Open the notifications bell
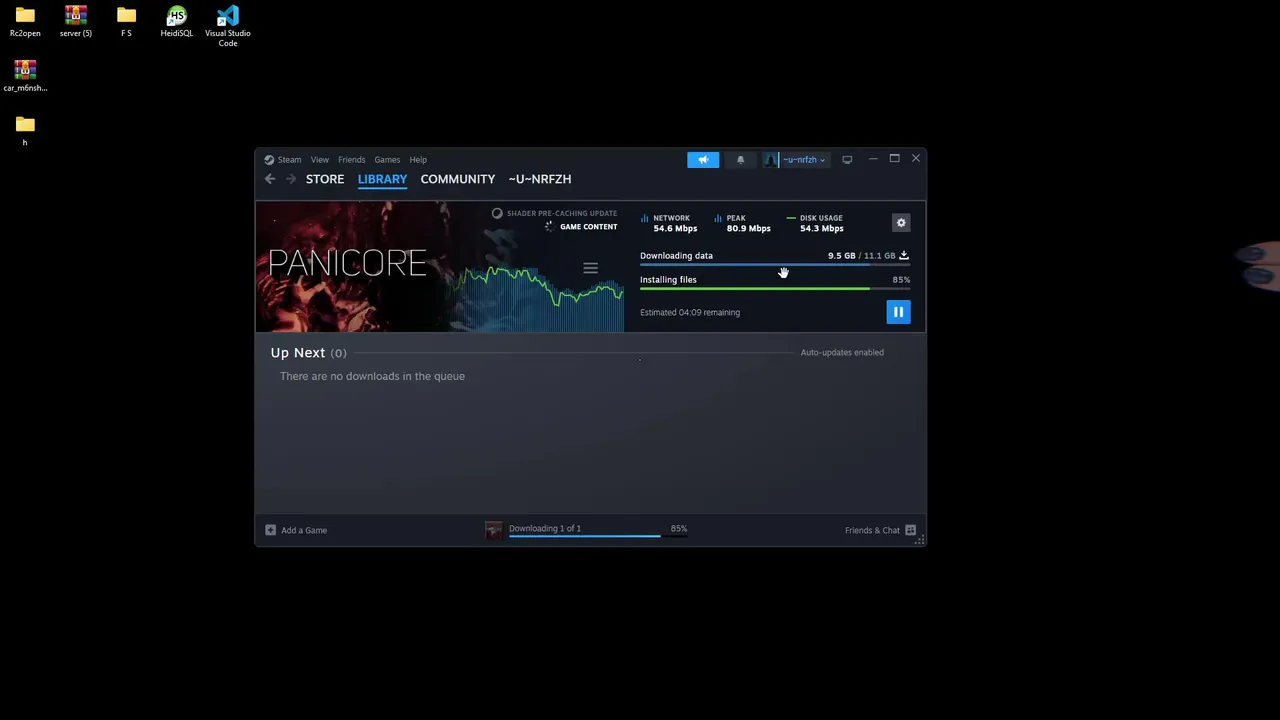 (x=741, y=160)
